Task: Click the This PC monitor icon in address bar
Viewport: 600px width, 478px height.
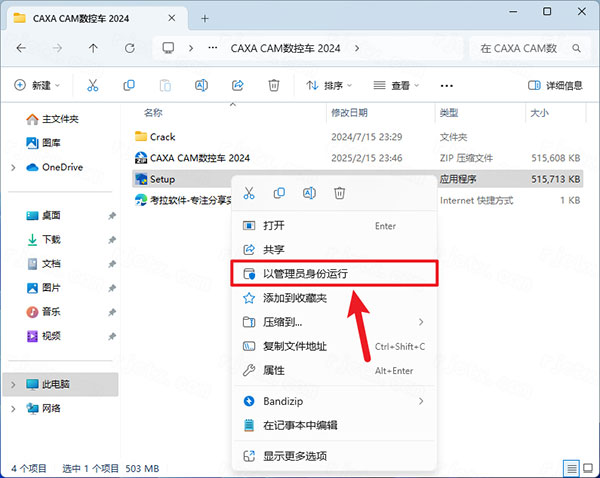Action: pyautogui.click(x=168, y=48)
